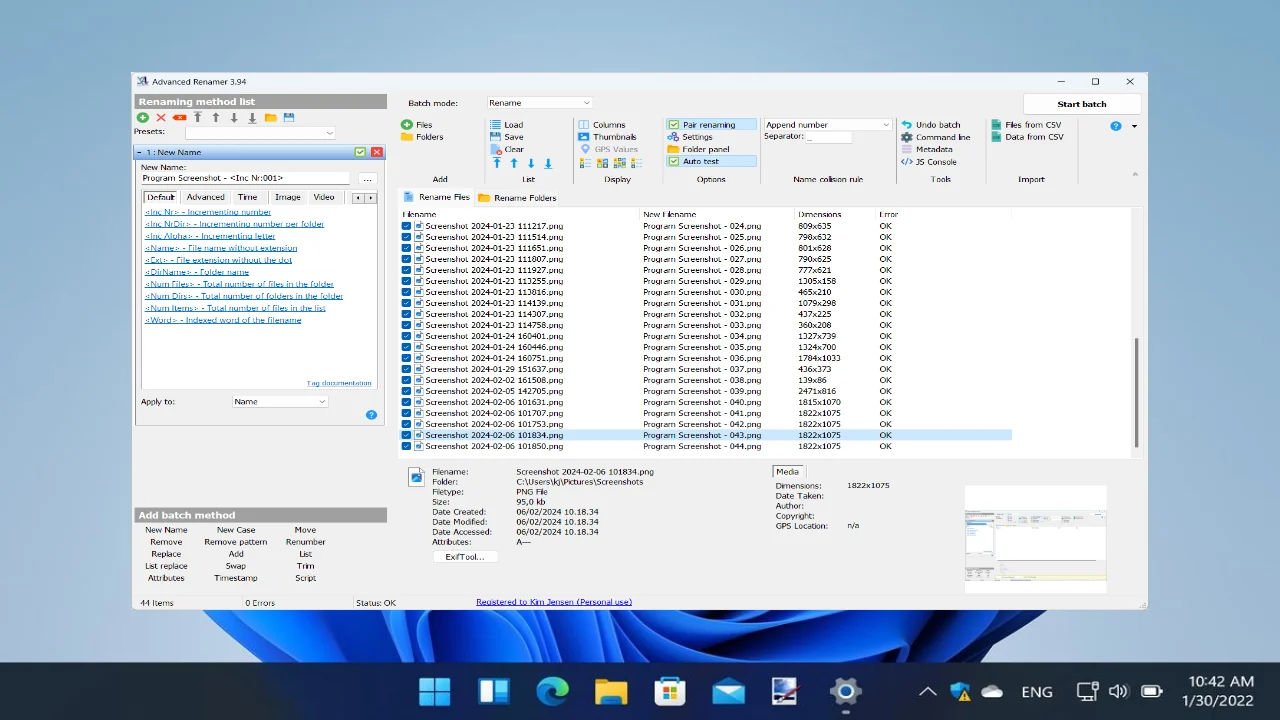
Task: Remove selected method using the red X icon
Action: pyautogui.click(x=161, y=118)
